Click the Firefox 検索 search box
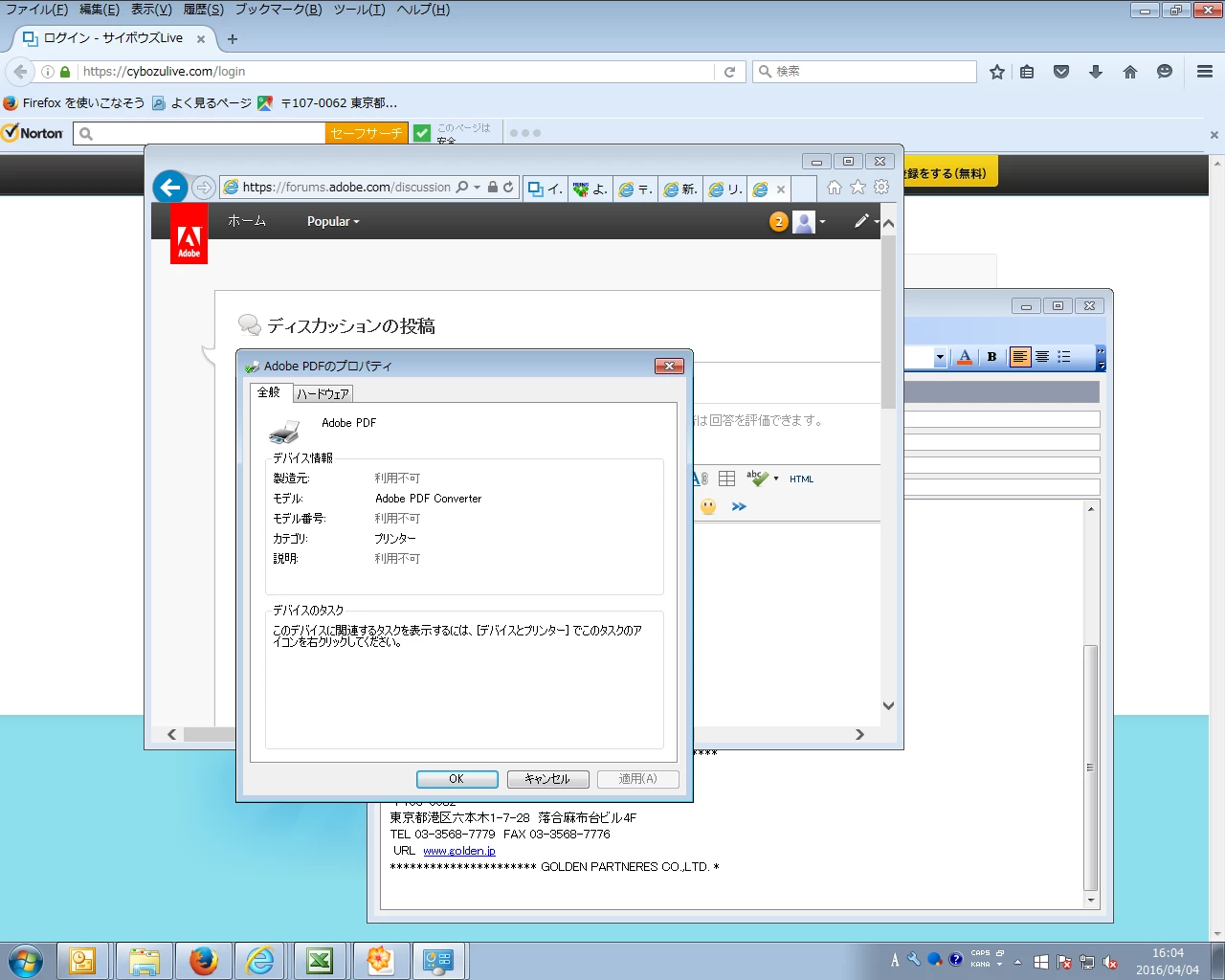This screenshot has height=980, width=1225. 865,72
